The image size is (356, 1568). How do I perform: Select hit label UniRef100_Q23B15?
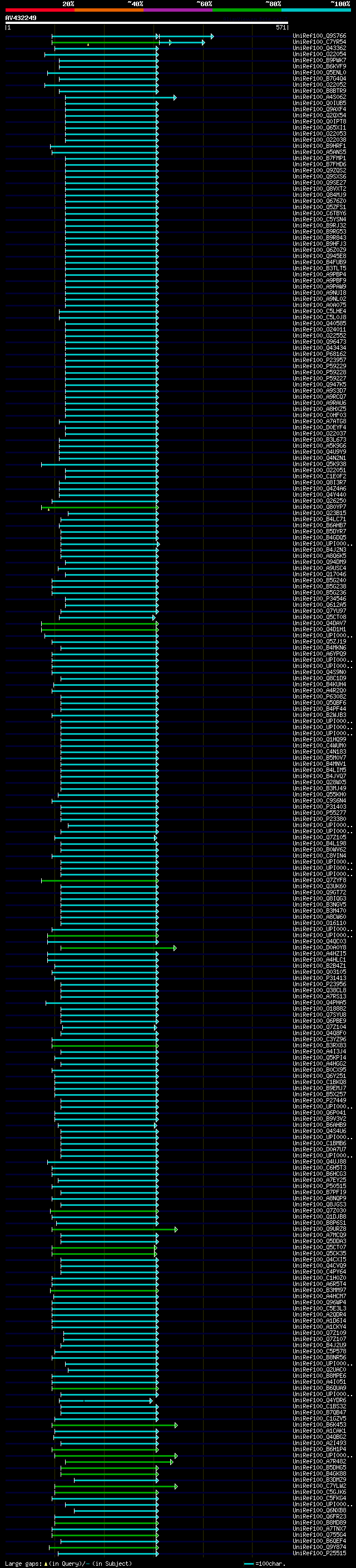click(319, 513)
